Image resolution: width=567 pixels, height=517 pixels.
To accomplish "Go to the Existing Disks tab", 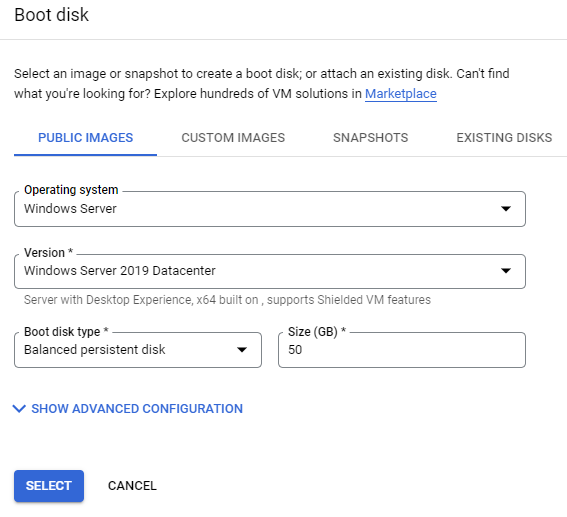I will [x=504, y=138].
